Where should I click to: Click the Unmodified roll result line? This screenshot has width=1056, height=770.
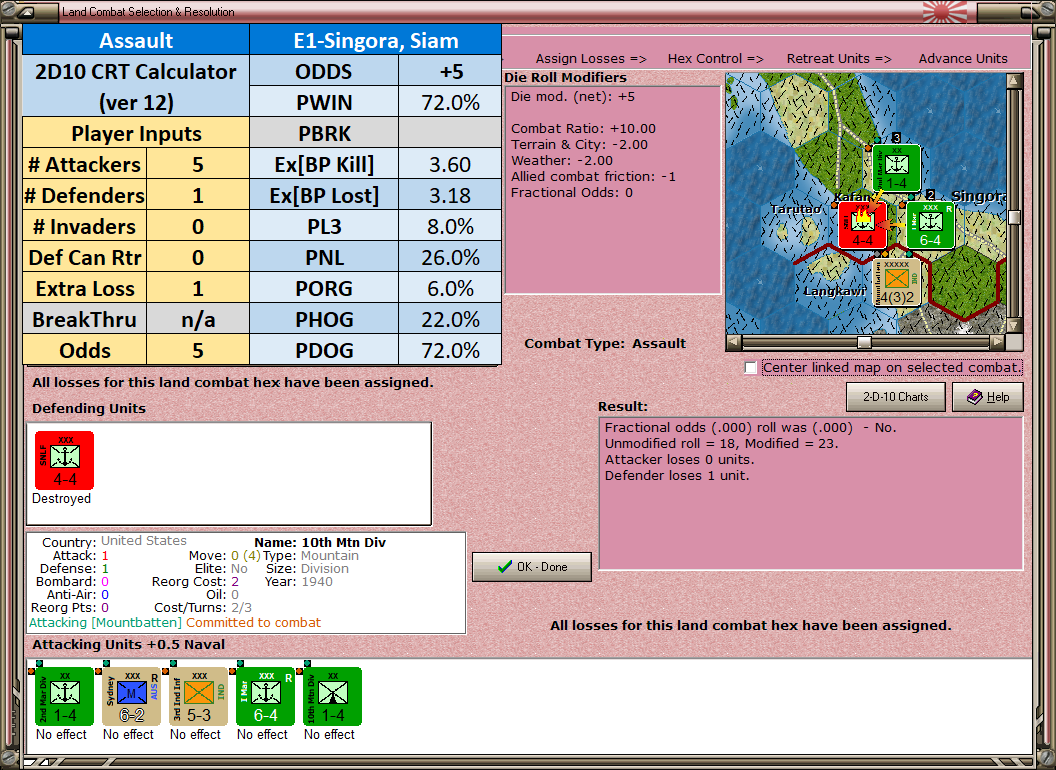(x=721, y=443)
